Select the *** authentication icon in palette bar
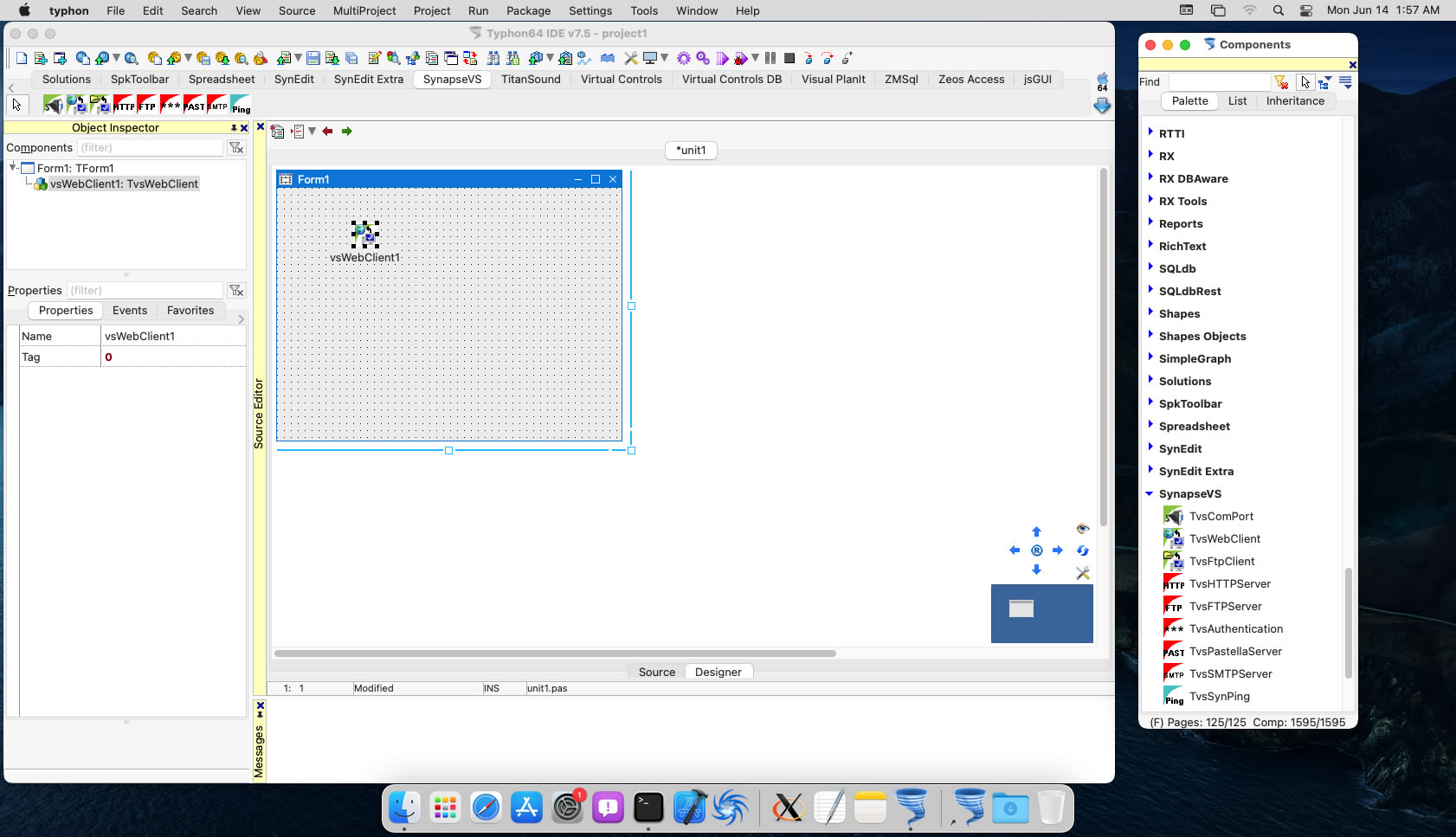Viewport: 1456px width, 837px height. (x=171, y=105)
